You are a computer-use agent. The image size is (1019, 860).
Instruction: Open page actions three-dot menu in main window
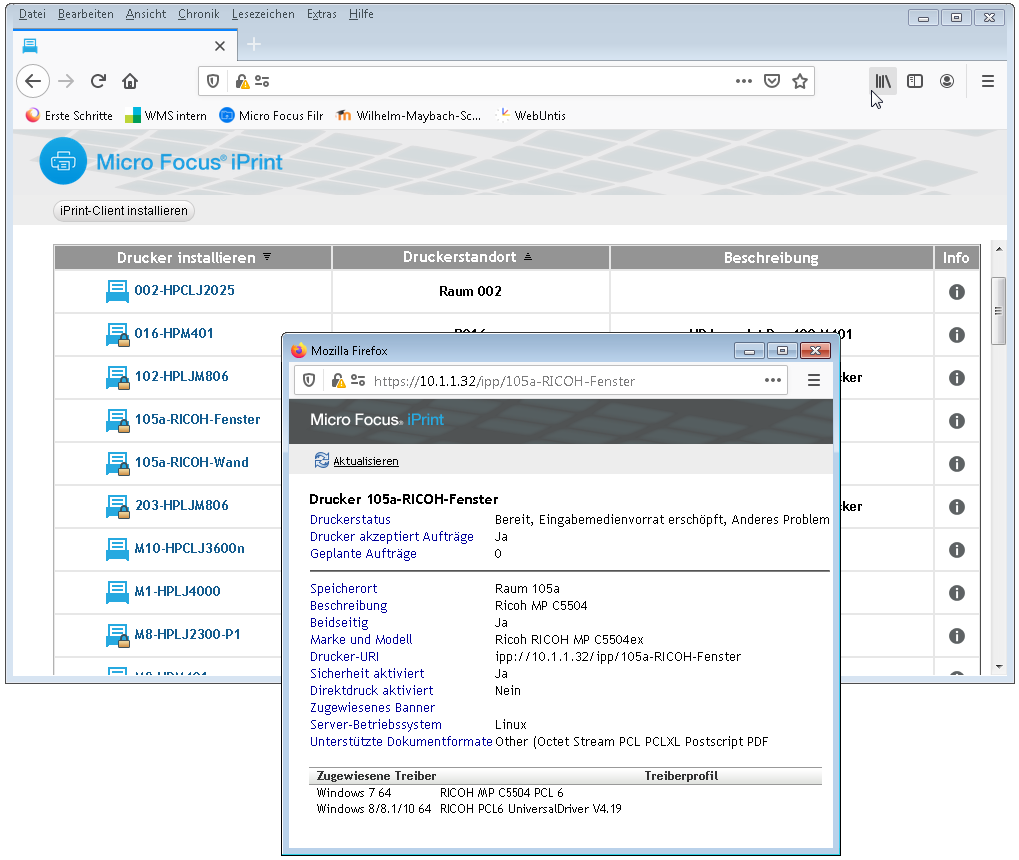(x=743, y=81)
